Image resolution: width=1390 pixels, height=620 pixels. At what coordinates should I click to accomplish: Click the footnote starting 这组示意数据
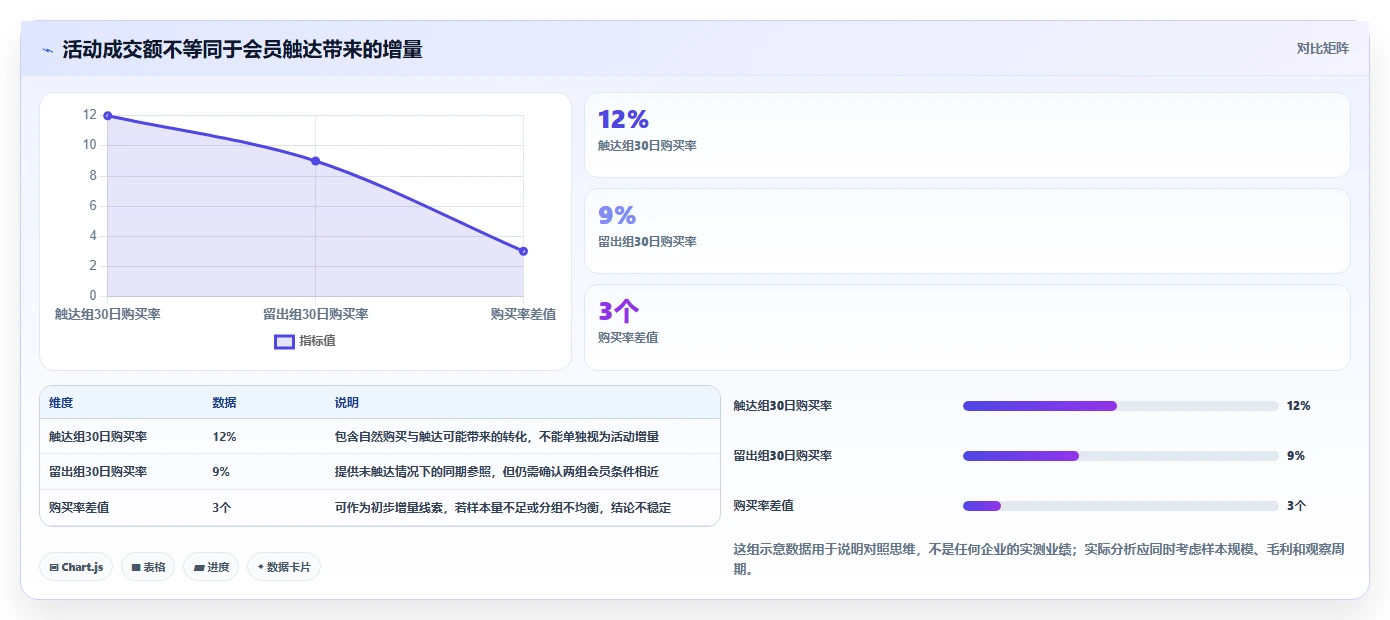click(x=1040, y=559)
